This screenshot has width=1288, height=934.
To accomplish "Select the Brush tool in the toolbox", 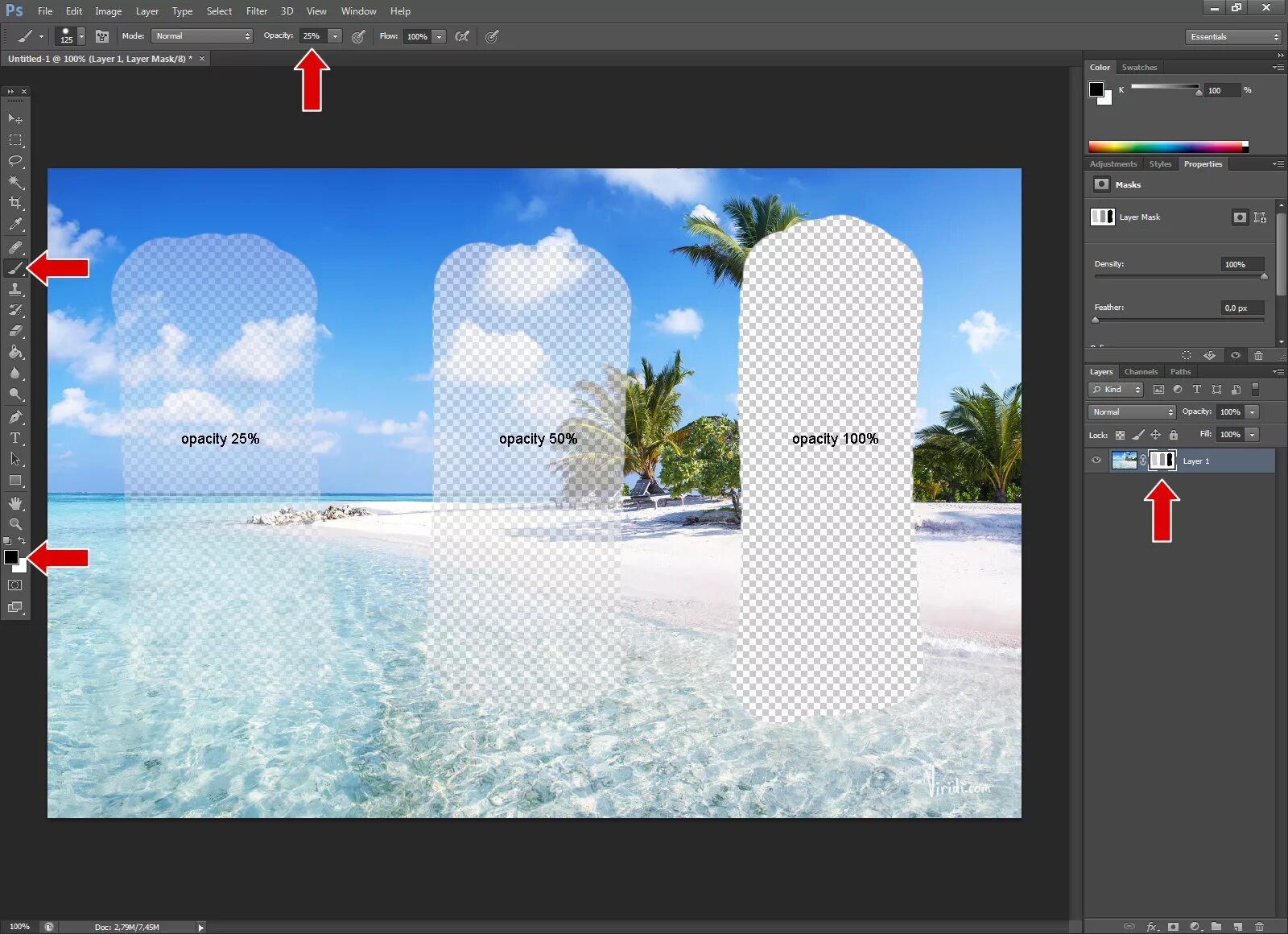I will [x=15, y=269].
